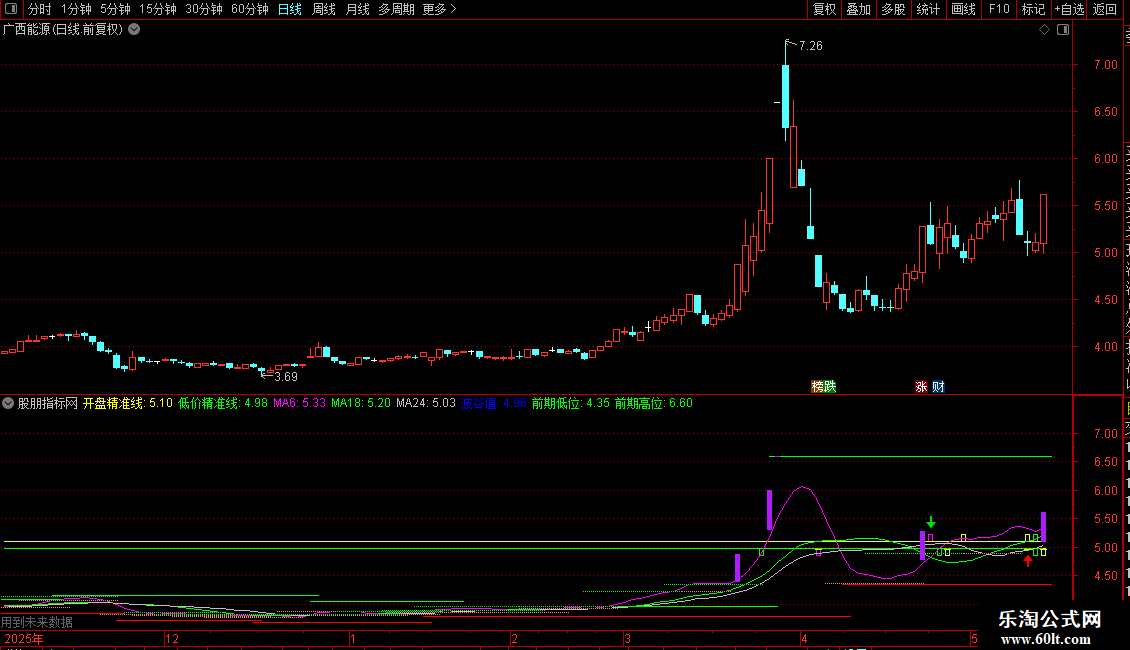The height and width of the screenshot is (650, 1130).
Task: Click the 复权 button
Action: [x=824, y=9]
